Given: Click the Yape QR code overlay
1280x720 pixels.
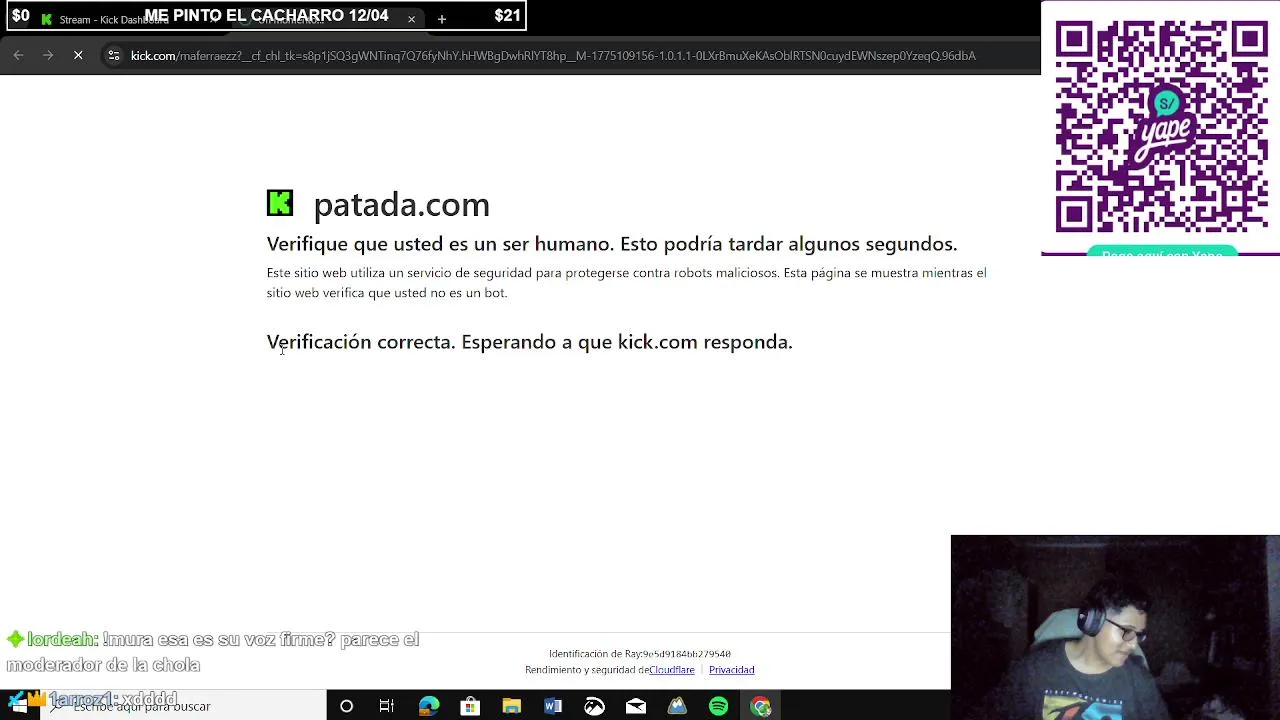Looking at the screenshot, I should [1161, 127].
